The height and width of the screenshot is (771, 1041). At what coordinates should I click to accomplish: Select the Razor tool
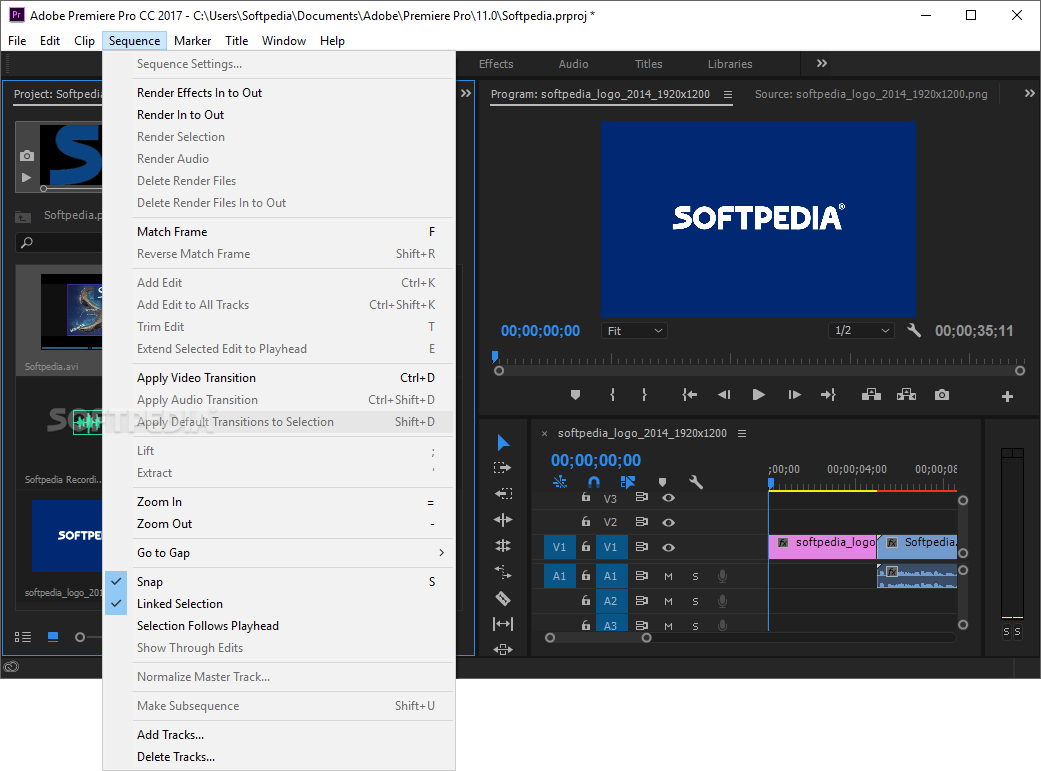point(503,598)
